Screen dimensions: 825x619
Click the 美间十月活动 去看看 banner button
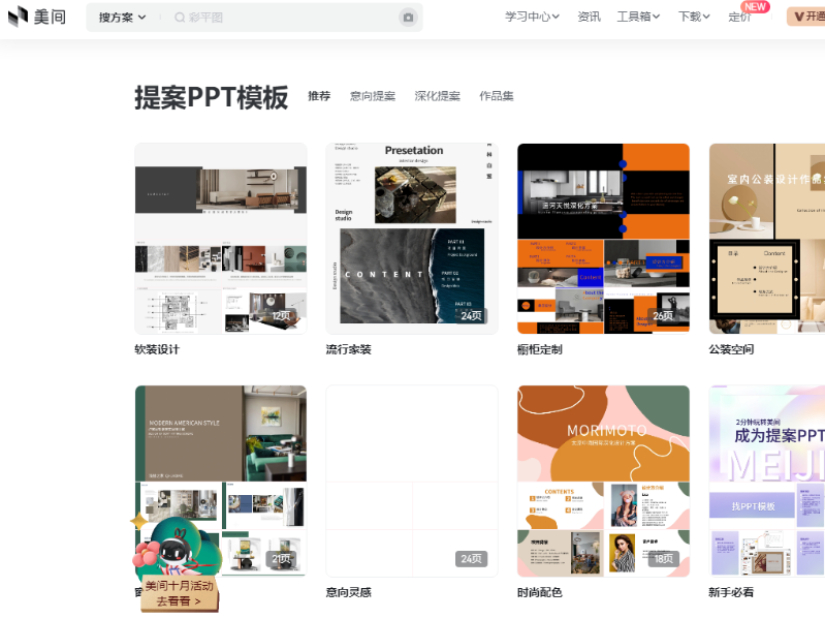179,594
